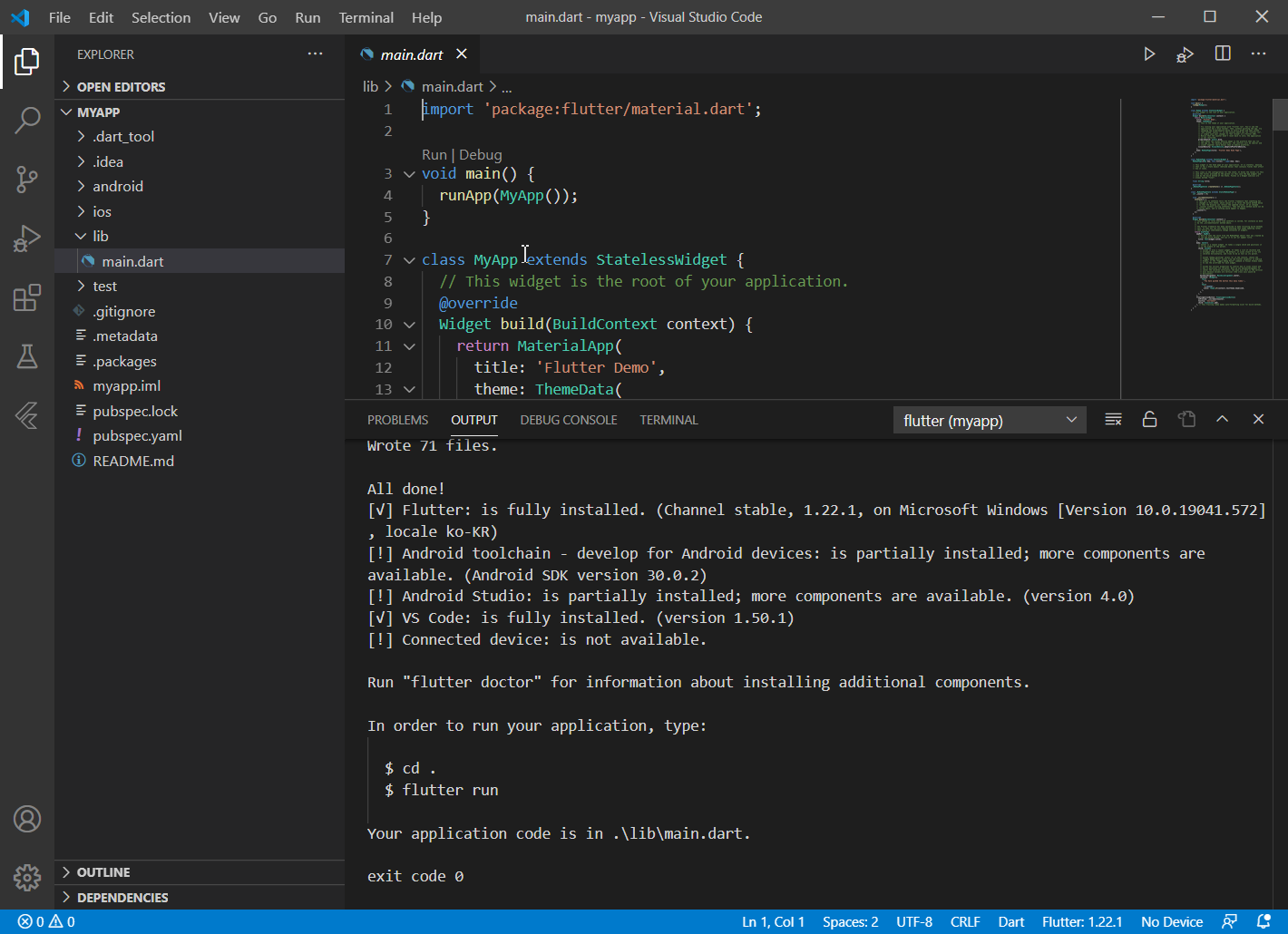
Task: Click Spaces: 2 indentation selector
Action: 850,921
